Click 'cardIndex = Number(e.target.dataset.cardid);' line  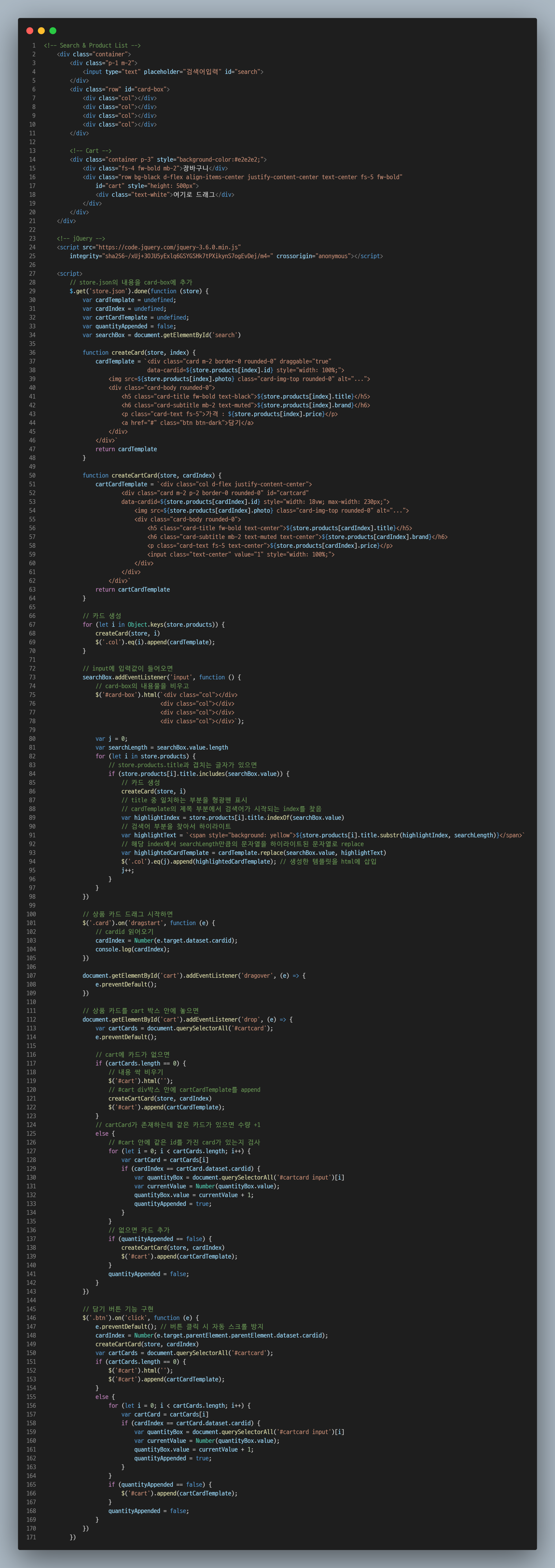coord(166,941)
